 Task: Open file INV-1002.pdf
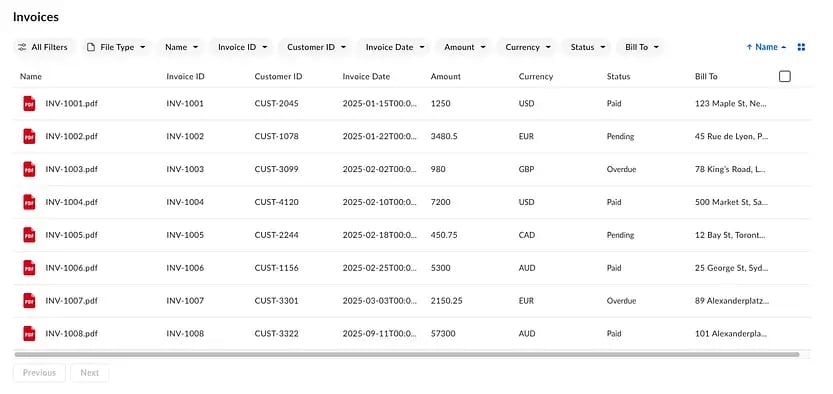tap(72, 136)
